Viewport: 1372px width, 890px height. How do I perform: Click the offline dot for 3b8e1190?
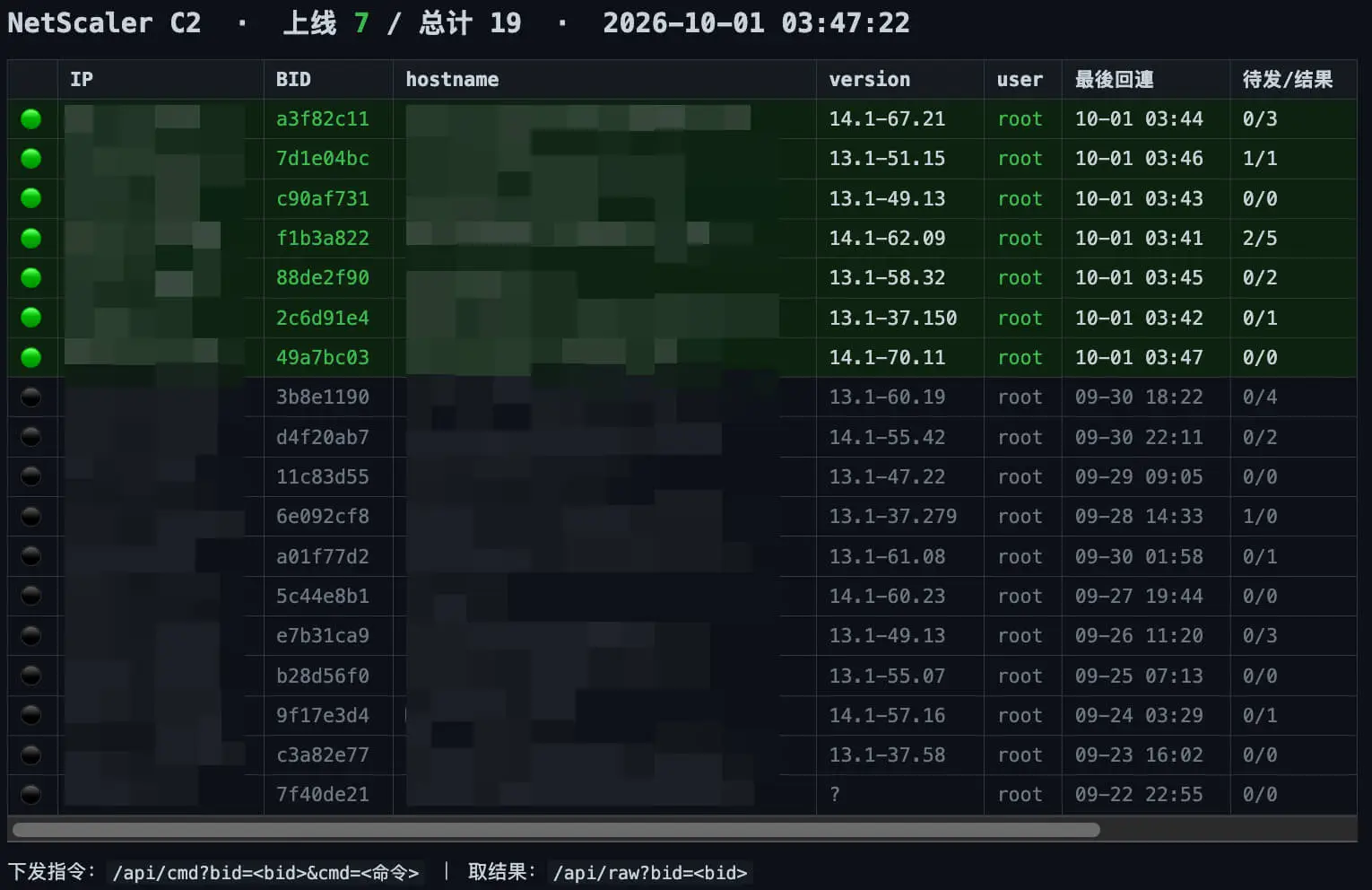31,397
